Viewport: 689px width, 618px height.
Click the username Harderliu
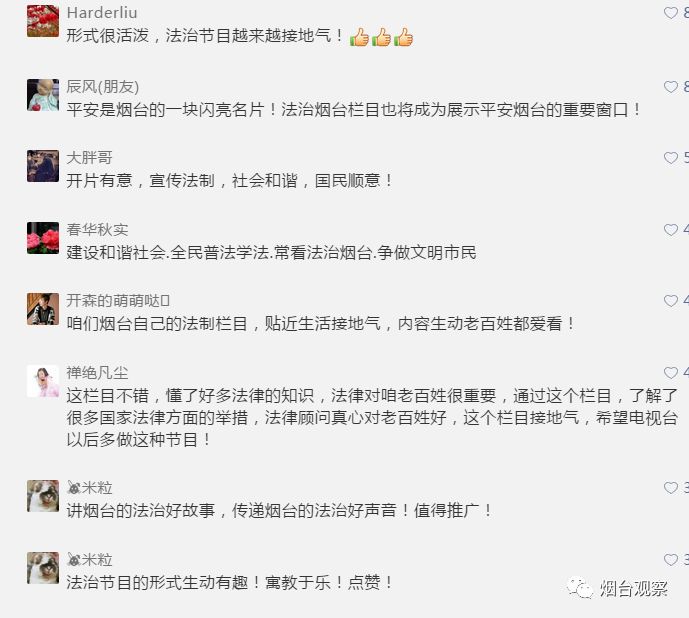coord(102,13)
